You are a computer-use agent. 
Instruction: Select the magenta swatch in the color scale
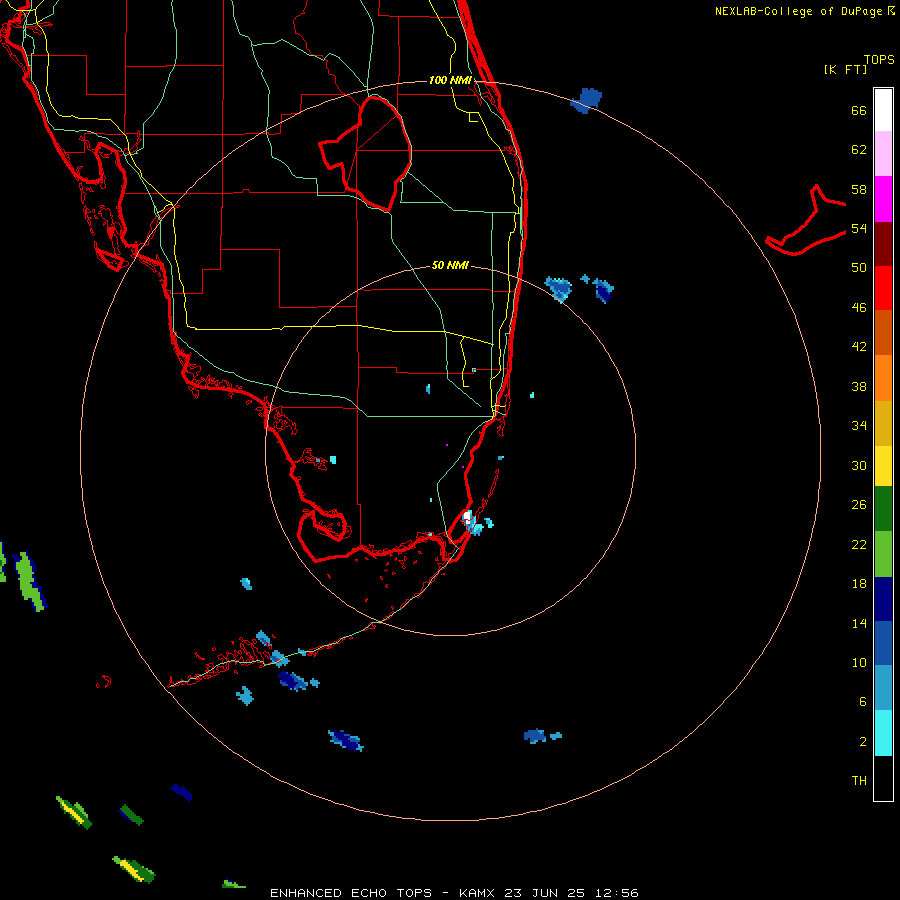click(883, 199)
